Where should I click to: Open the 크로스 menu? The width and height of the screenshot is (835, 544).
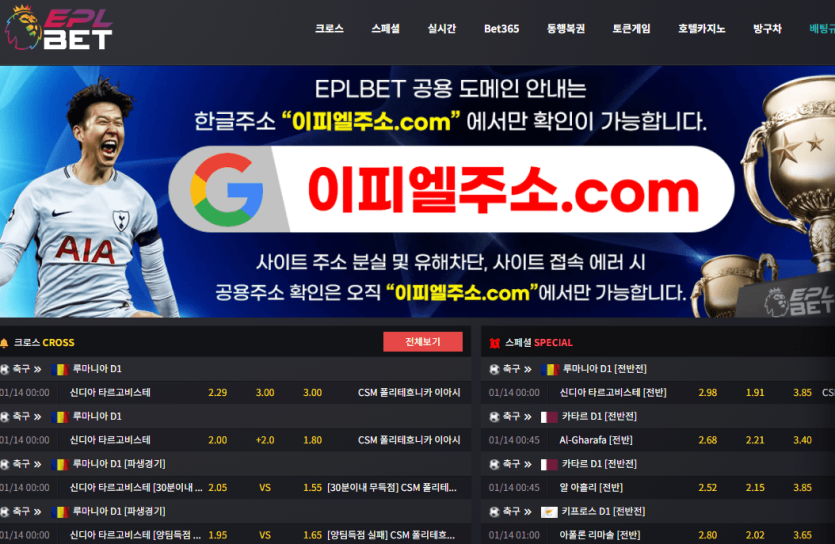(329, 29)
